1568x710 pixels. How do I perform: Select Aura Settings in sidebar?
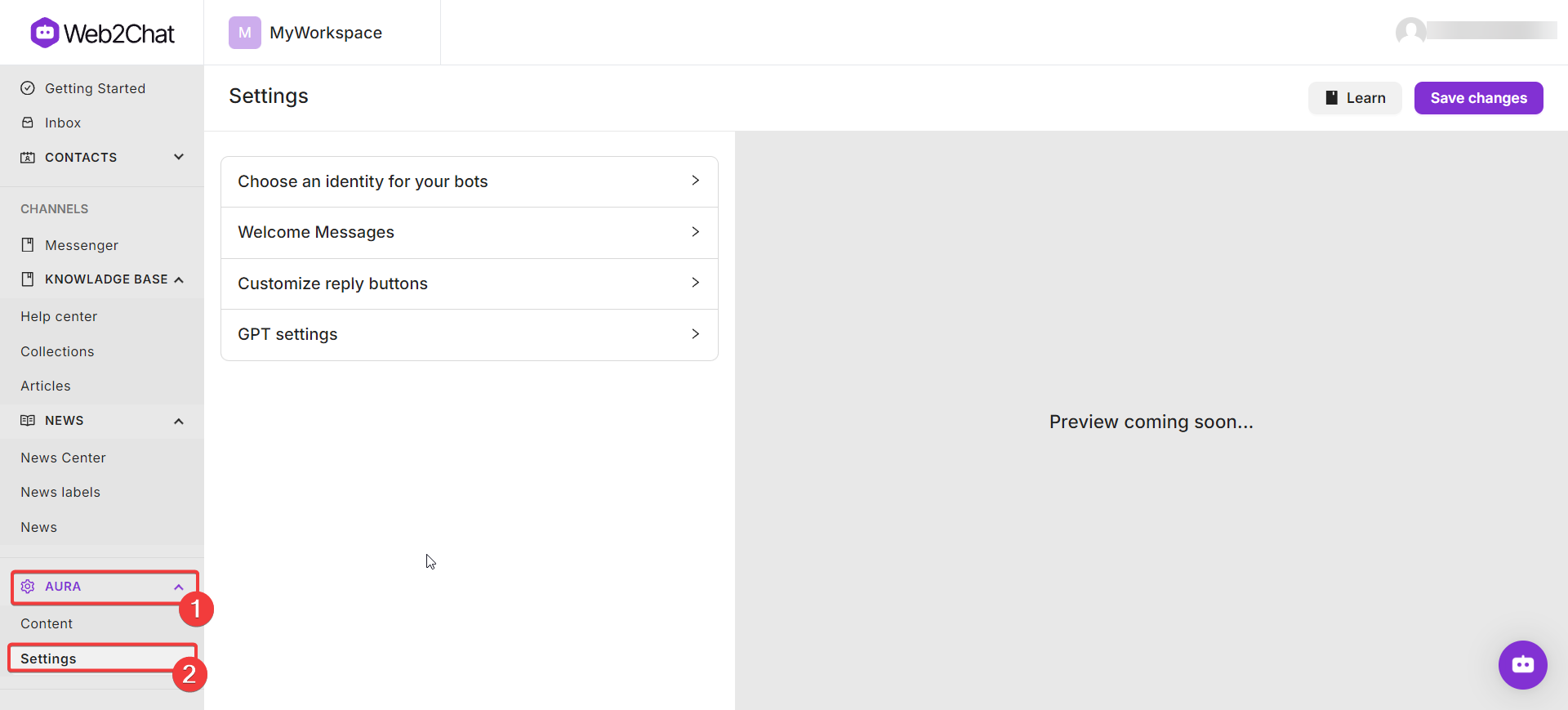[48, 659]
